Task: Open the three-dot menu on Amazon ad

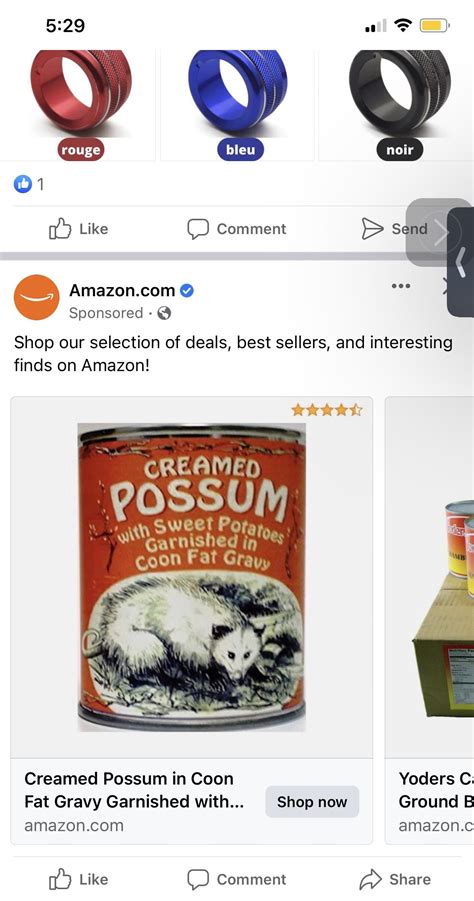Action: (400, 286)
